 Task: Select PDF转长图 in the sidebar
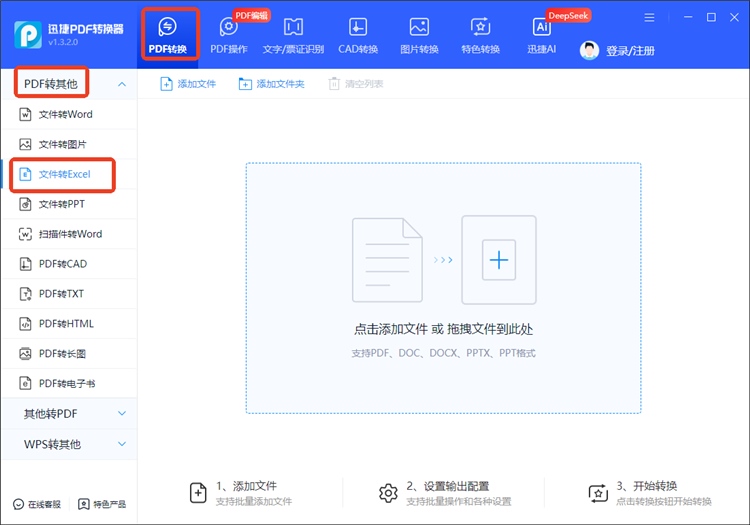pyautogui.click(x=69, y=353)
